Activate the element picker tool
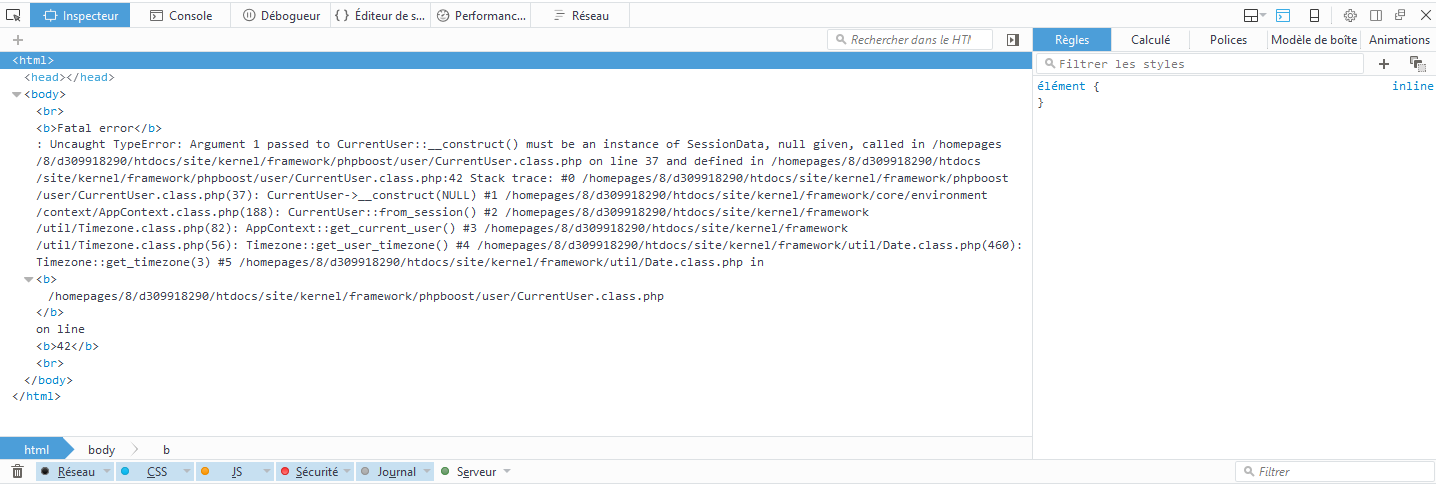This screenshot has width=1436, height=485. coord(13,15)
